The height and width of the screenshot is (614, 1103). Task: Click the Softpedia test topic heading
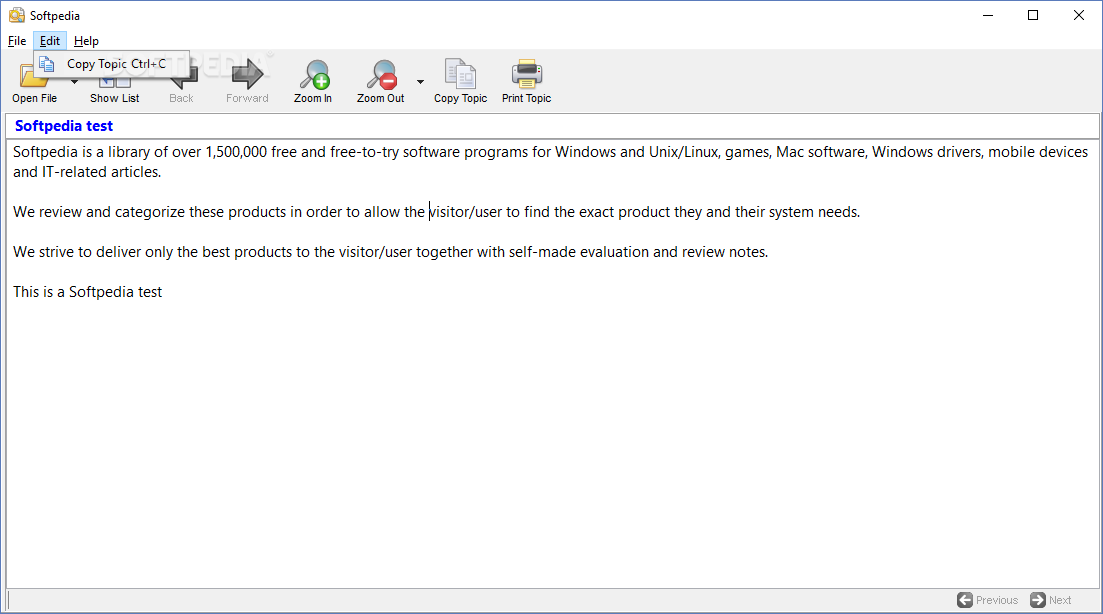[64, 126]
